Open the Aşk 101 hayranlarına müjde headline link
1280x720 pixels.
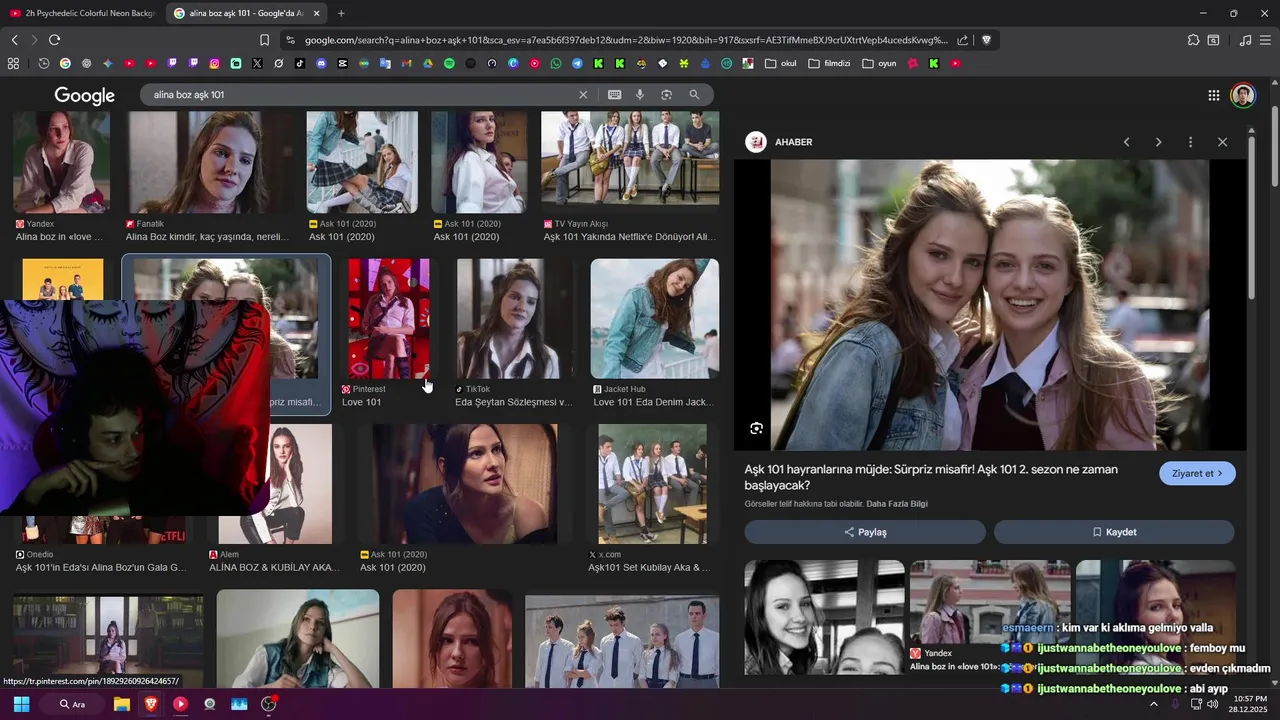(x=931, y=477)
